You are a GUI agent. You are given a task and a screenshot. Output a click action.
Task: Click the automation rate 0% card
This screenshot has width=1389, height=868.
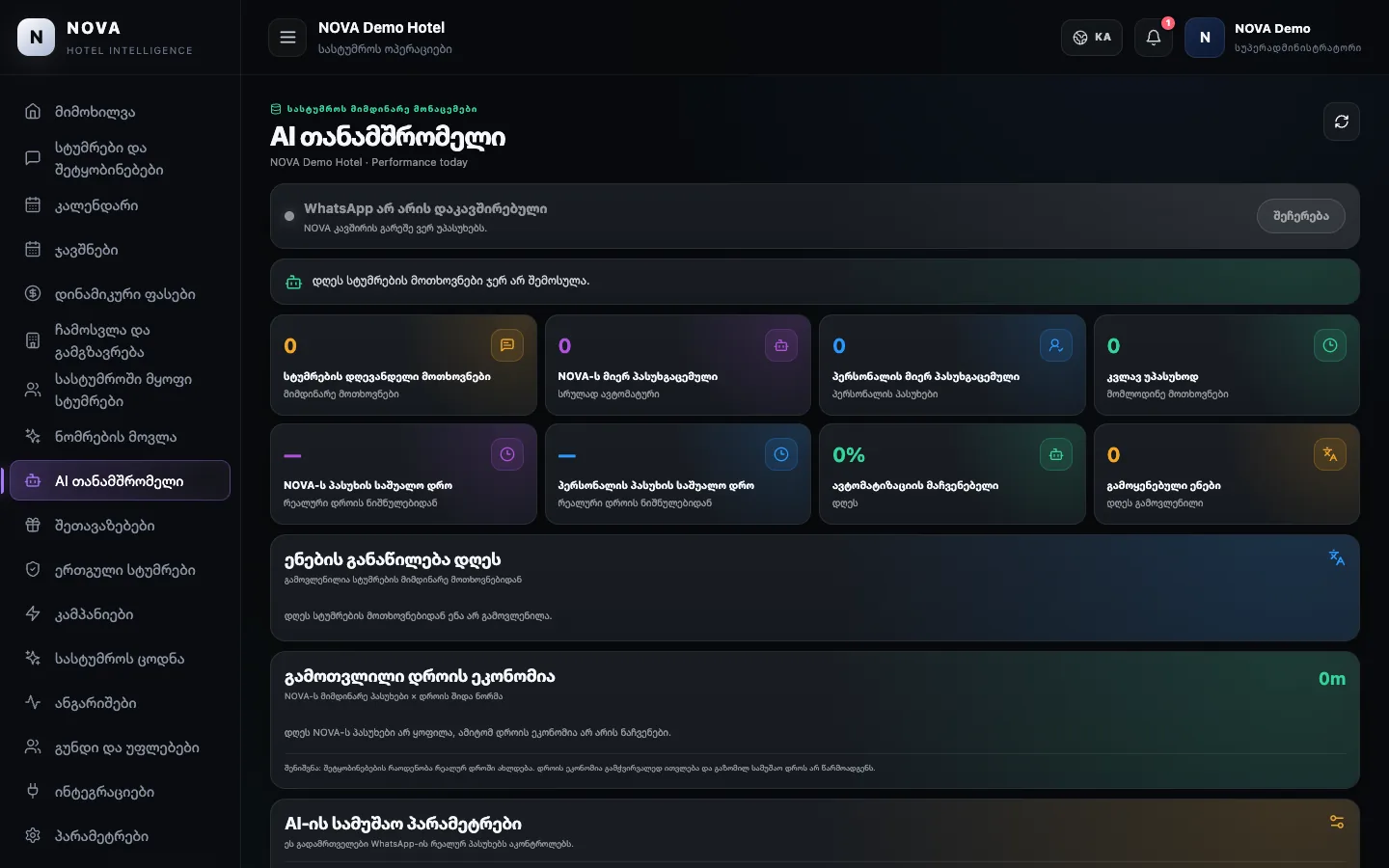point(952,475)
